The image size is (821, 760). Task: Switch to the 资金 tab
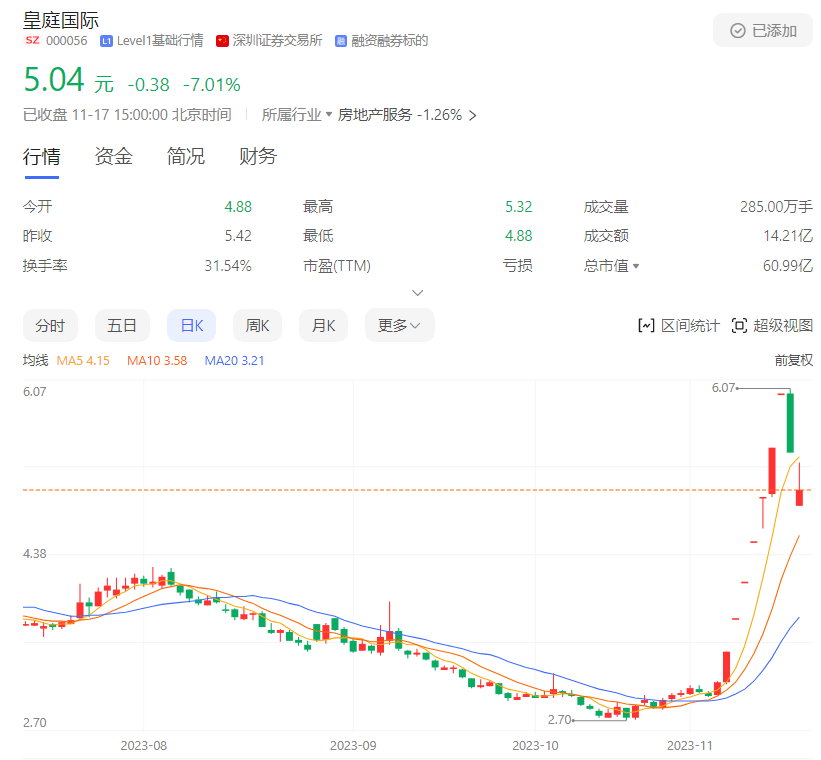click(113, 157)
